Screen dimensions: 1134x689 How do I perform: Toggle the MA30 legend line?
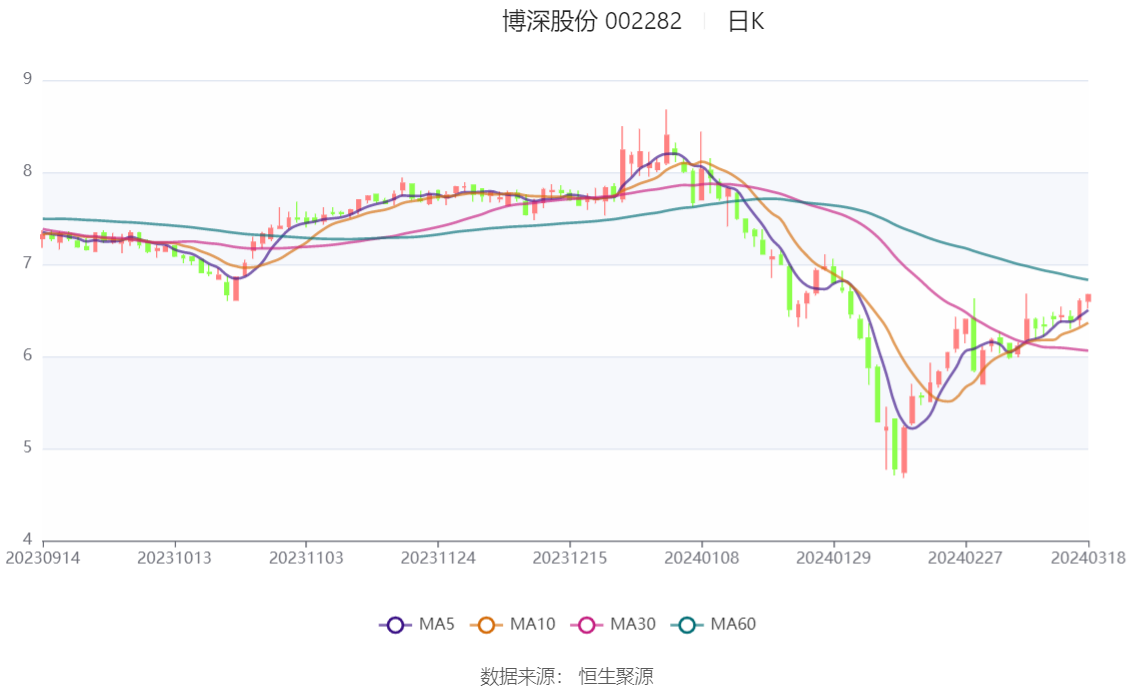point(613,625)
